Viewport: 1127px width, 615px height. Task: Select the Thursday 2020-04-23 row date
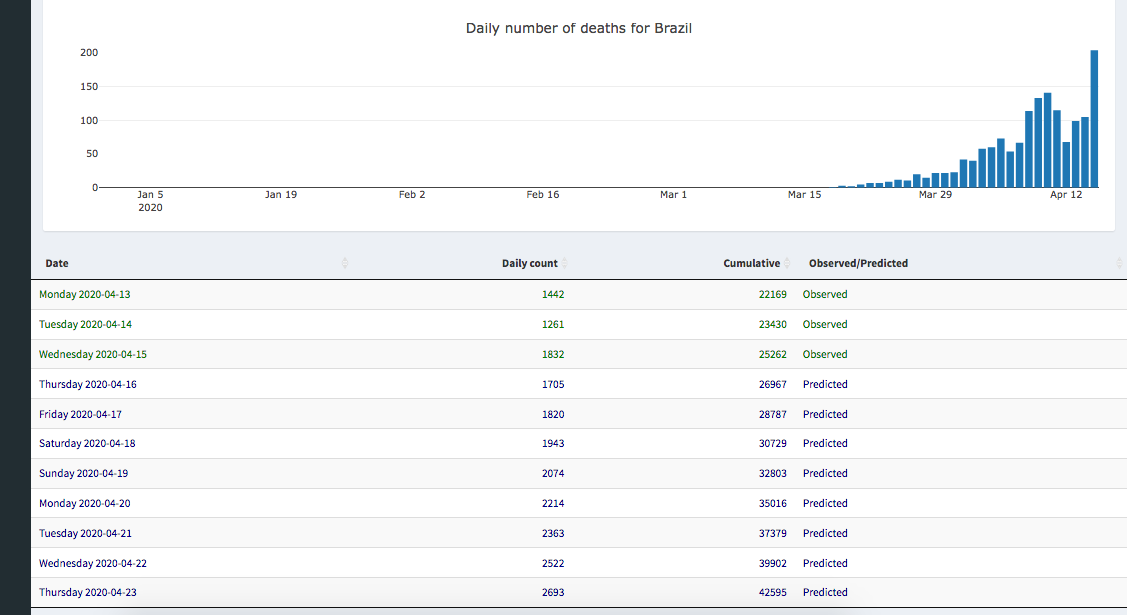pos(88,592)
